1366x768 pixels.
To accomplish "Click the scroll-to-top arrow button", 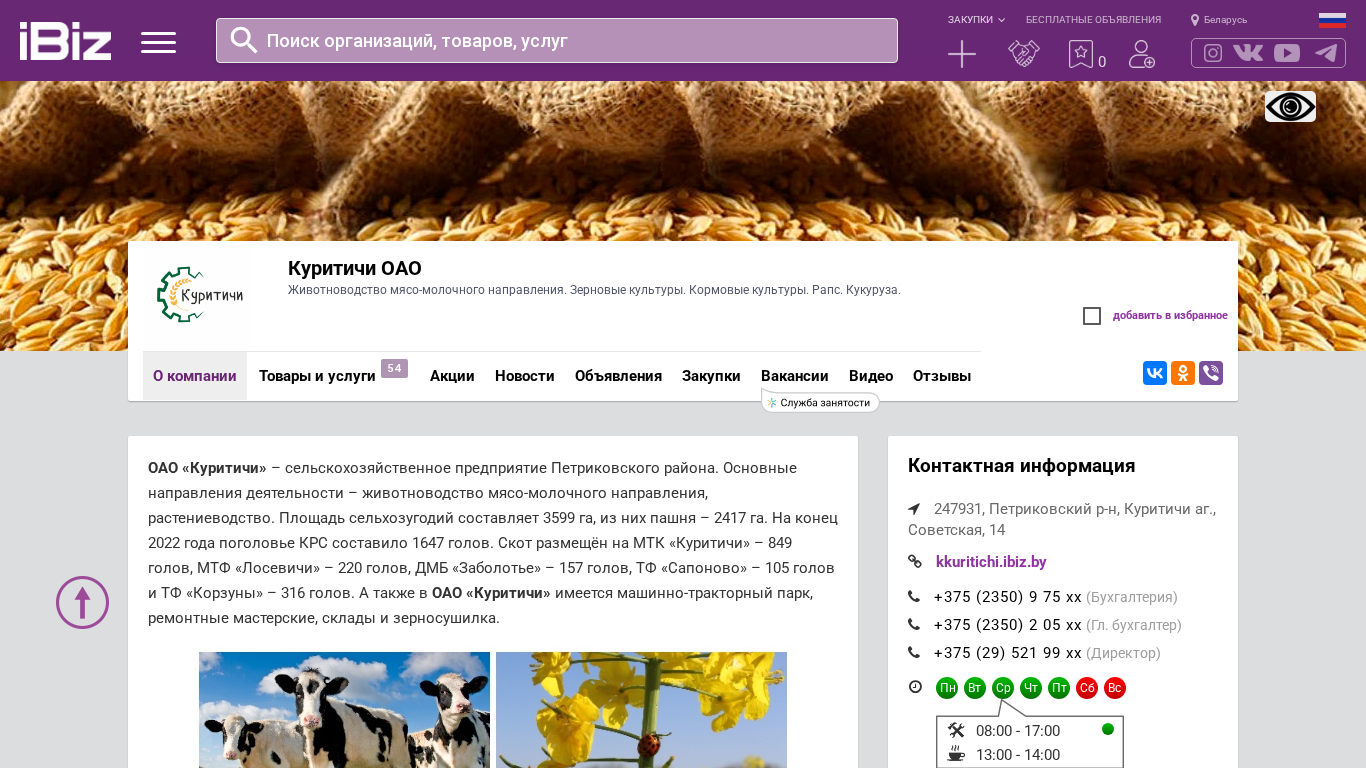I will [82, 602].
